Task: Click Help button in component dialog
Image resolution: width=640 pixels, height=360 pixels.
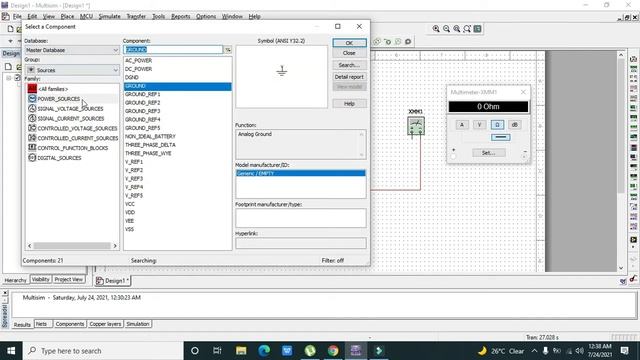Action: tap(349, 104)
